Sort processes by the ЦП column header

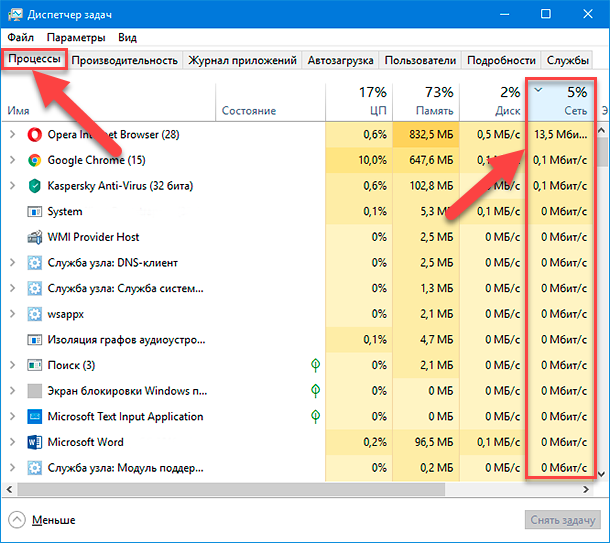[x=358, y=100]
